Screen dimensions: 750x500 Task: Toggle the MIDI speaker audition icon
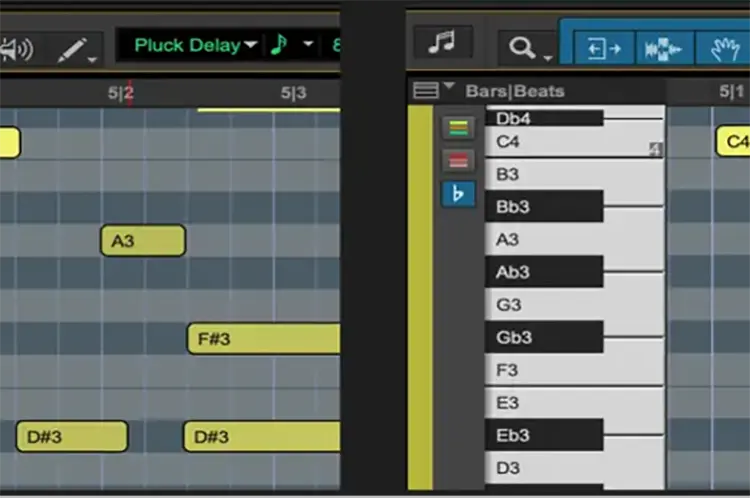(16, 49)
